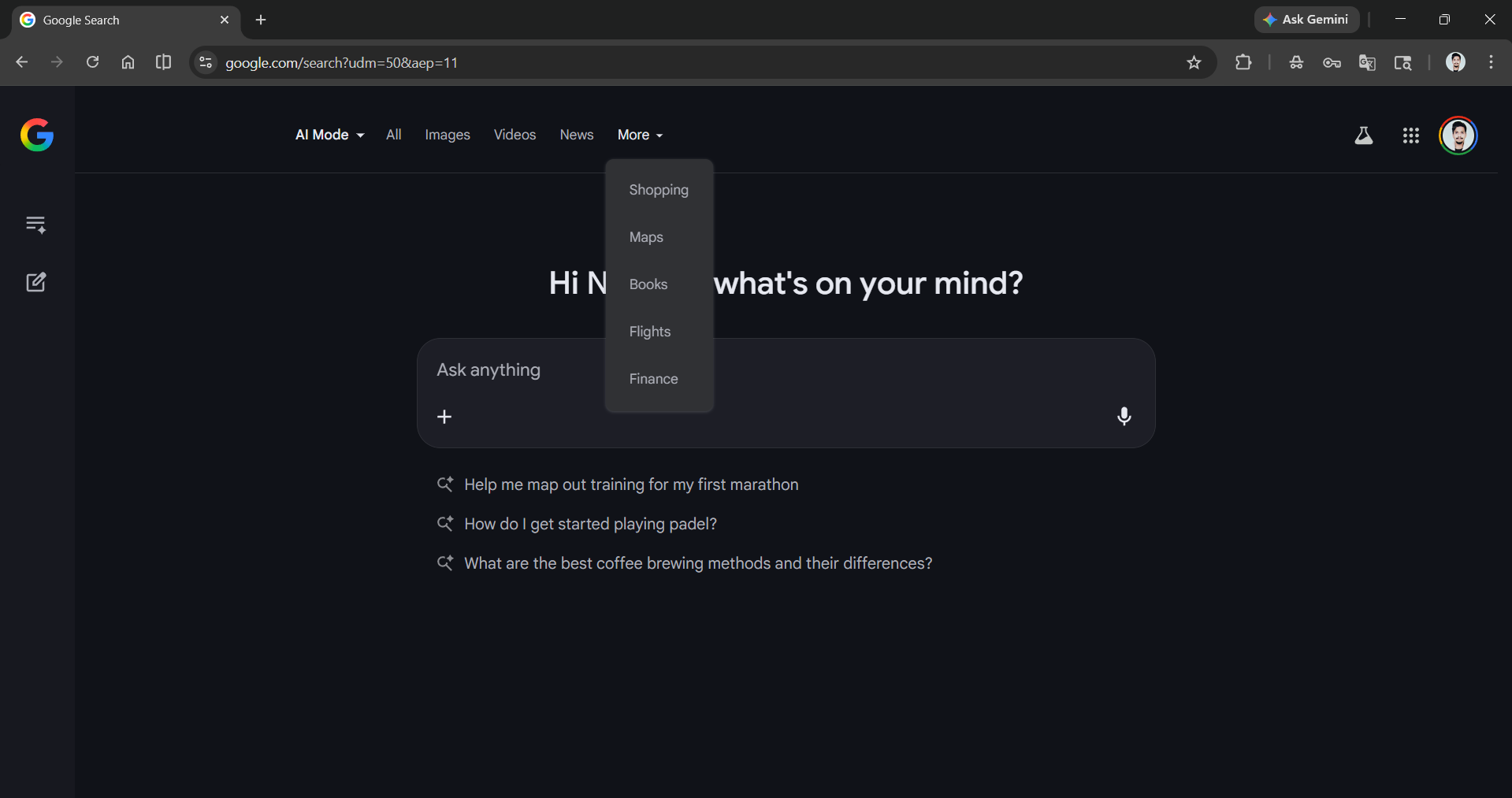
Task: Open the password key icon
Action: [x=1332, y=62]
